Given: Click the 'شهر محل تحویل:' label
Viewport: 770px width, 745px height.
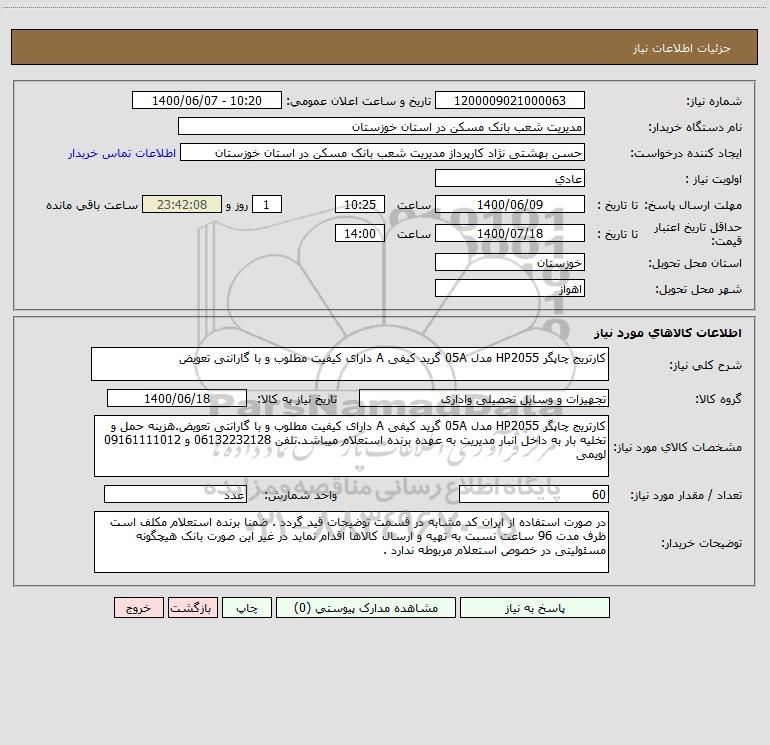Looking at the screenshot, I should pyautogui.click(x=698, y=289).
